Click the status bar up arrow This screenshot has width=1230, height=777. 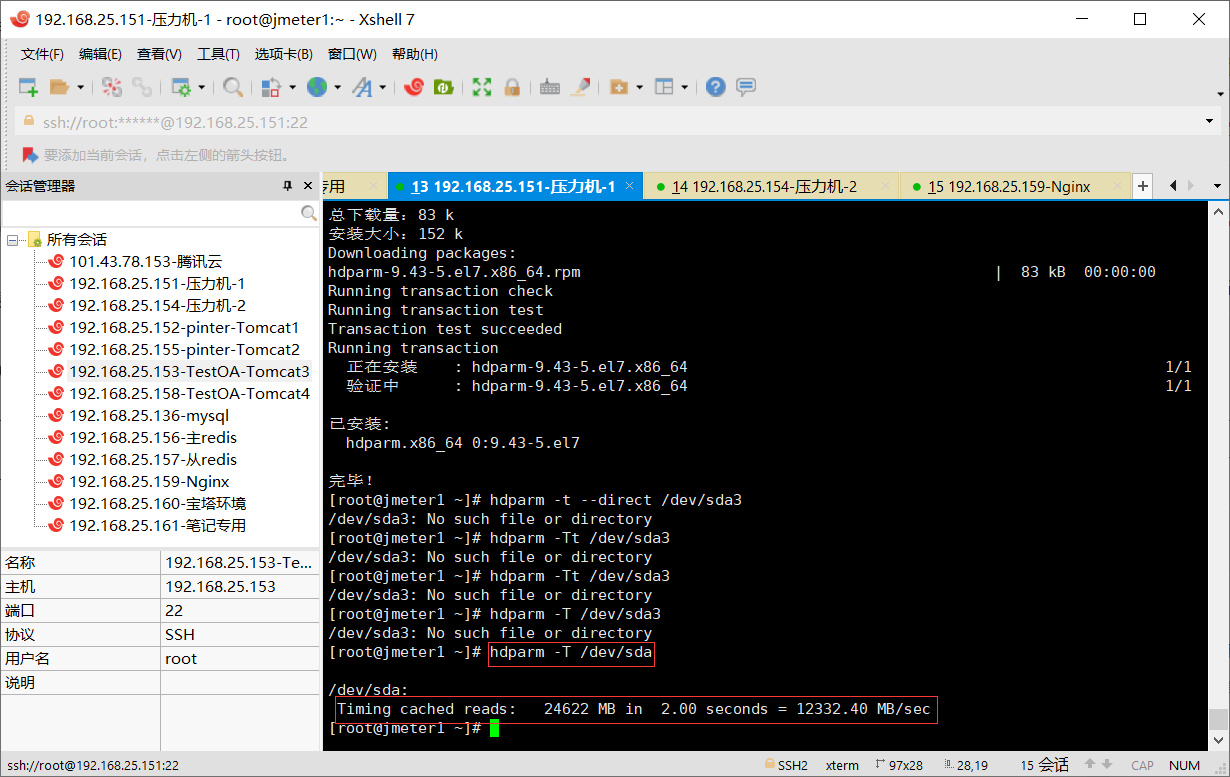click(1092, 765)
